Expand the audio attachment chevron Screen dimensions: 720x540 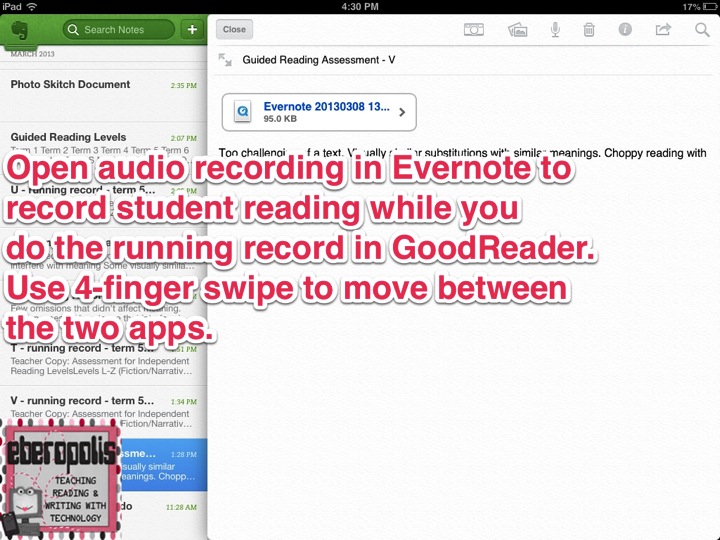pyautogui.click(x=402, y=112)
